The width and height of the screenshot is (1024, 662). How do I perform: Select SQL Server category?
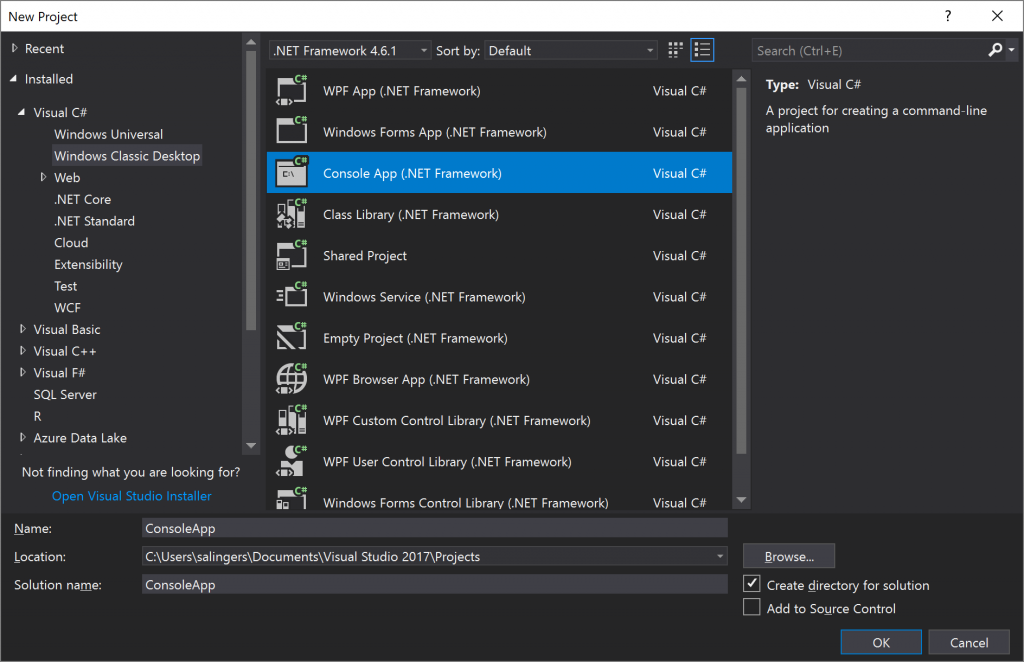point(65,394)
